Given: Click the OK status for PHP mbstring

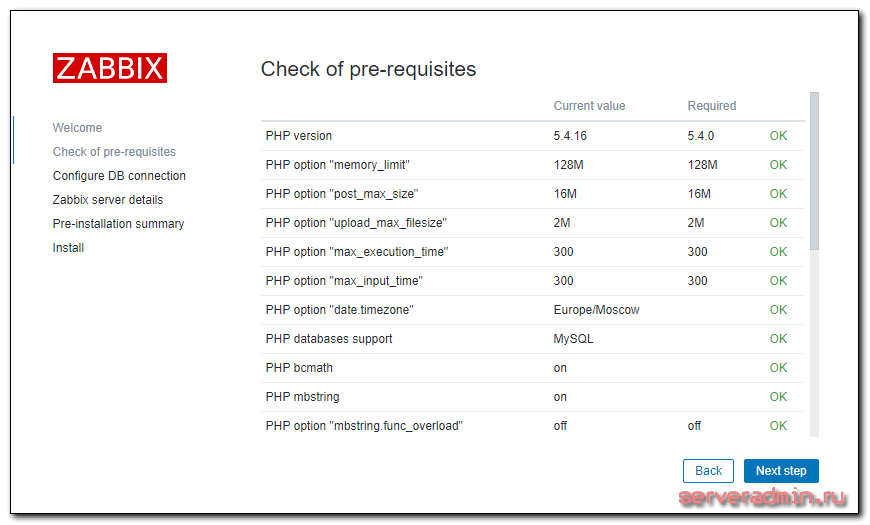Looking at the screenshot, I should click(x=778, y=397).
